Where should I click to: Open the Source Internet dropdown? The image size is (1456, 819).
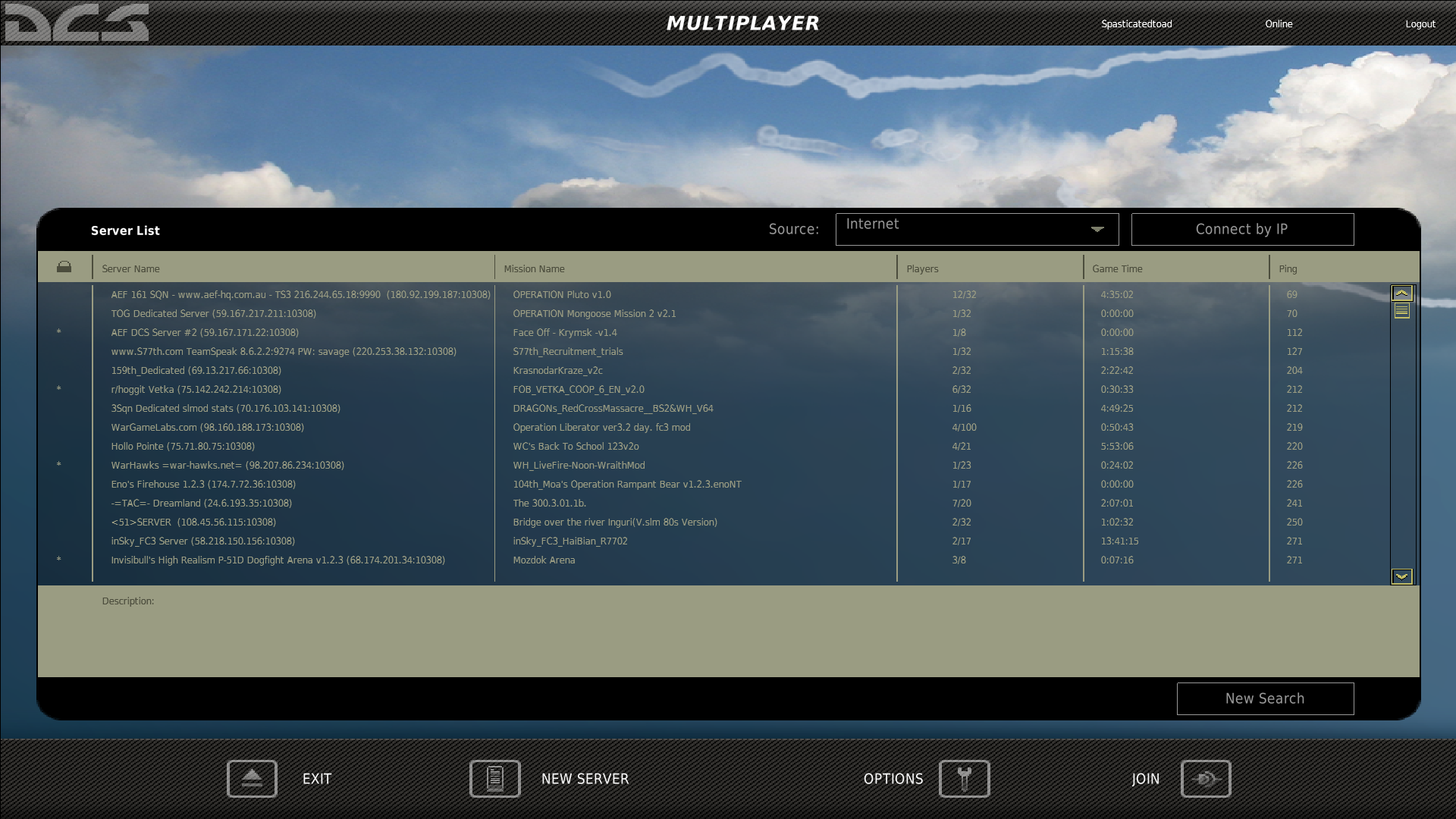pyautogui.click(x=977, y=229)
